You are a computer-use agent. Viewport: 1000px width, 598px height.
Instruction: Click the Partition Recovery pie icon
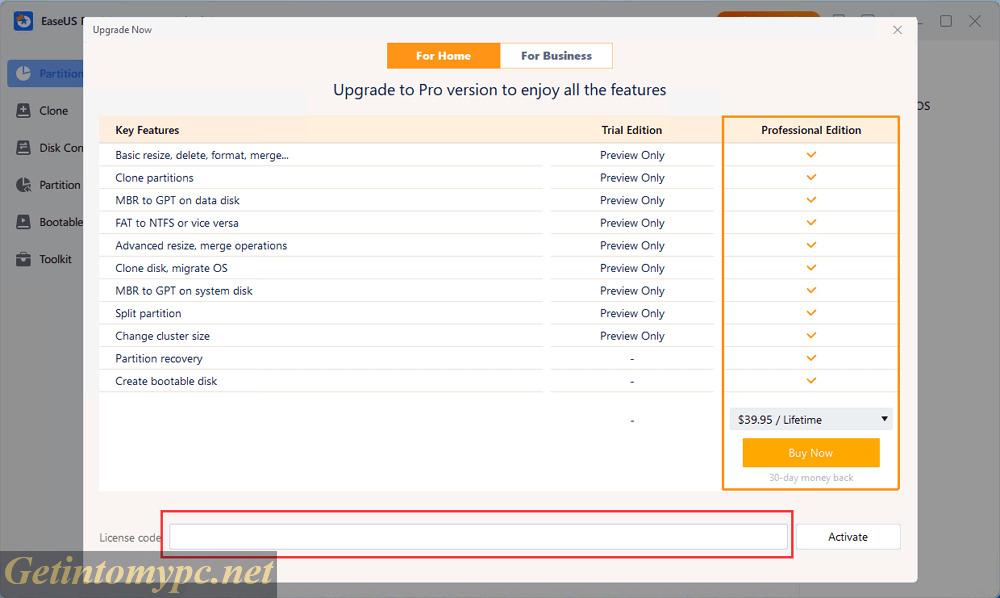[24, 185]
